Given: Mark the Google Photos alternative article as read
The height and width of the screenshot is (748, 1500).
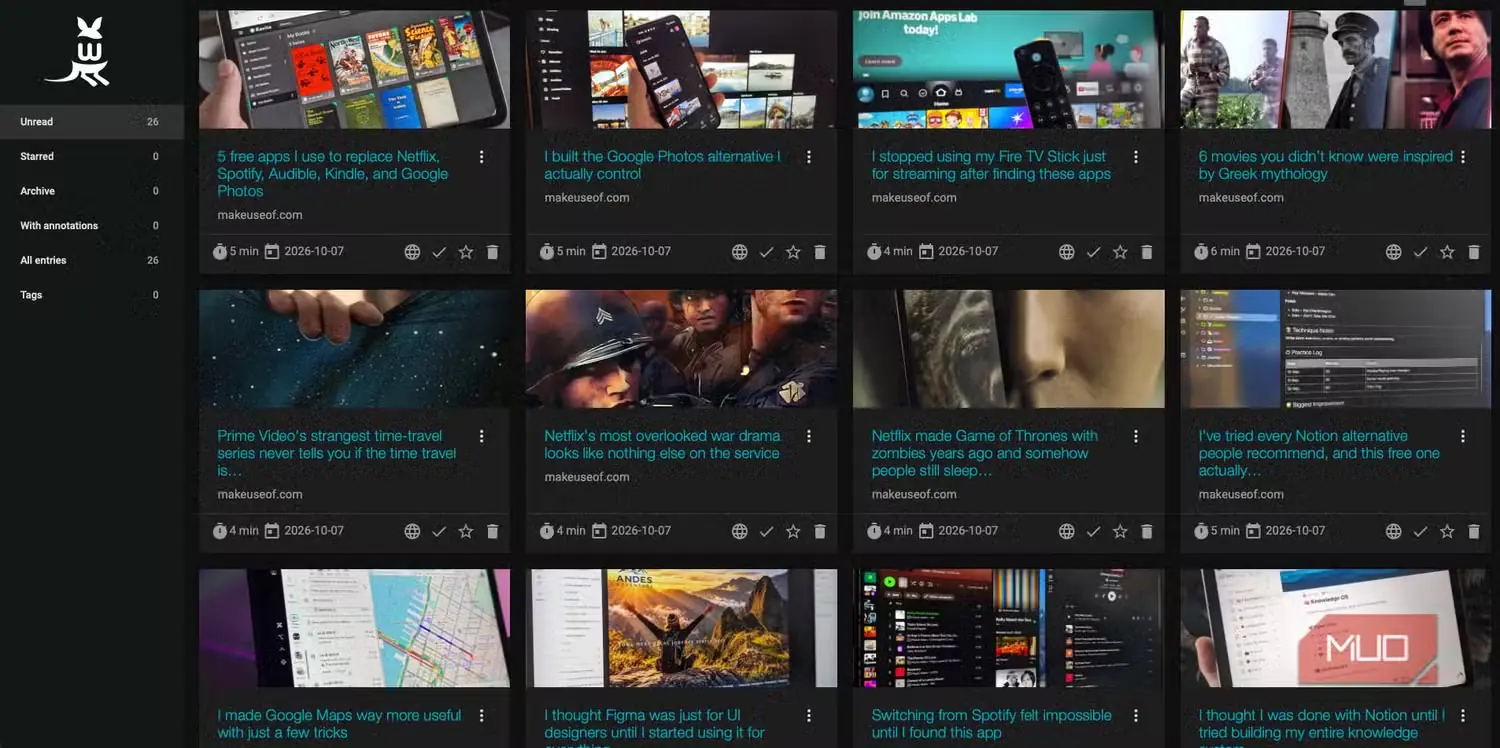Looking at the screenshot, I should (766, 252).
